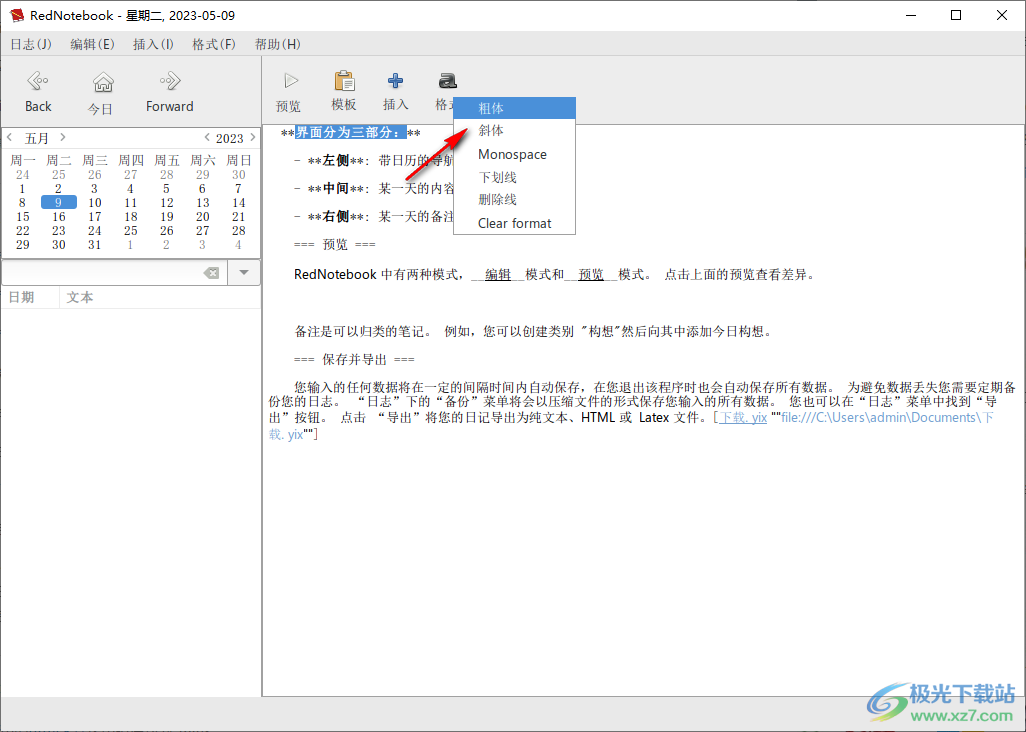
Task: Click the === 保存并导出 === heading line
Action: pyautogui.click(x=354, y=360)
